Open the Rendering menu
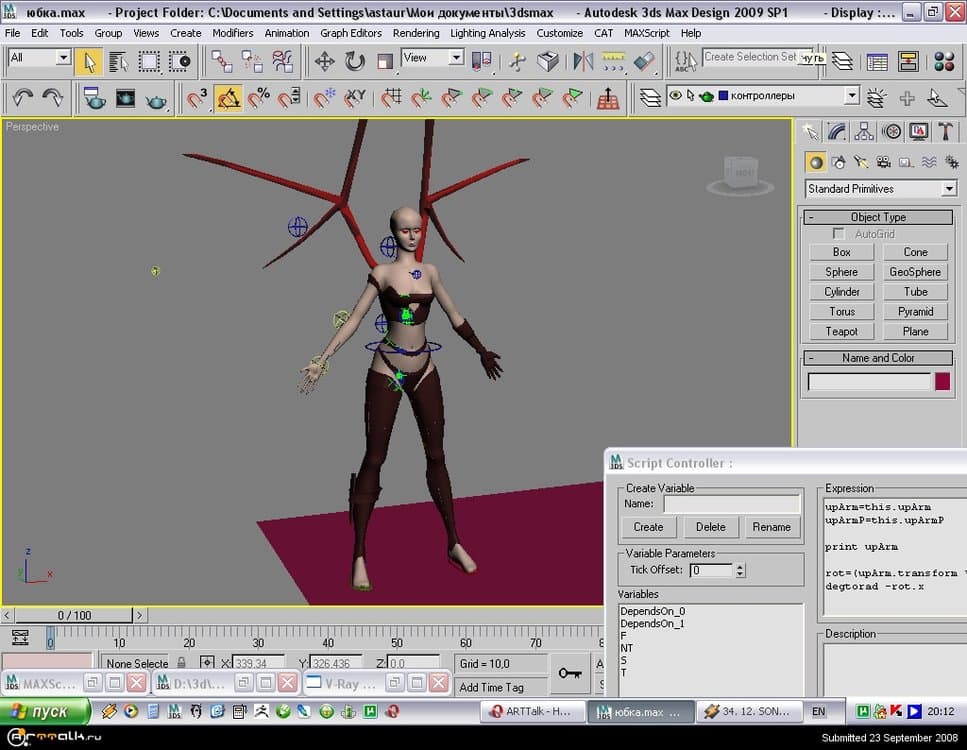 coord(416,33)
